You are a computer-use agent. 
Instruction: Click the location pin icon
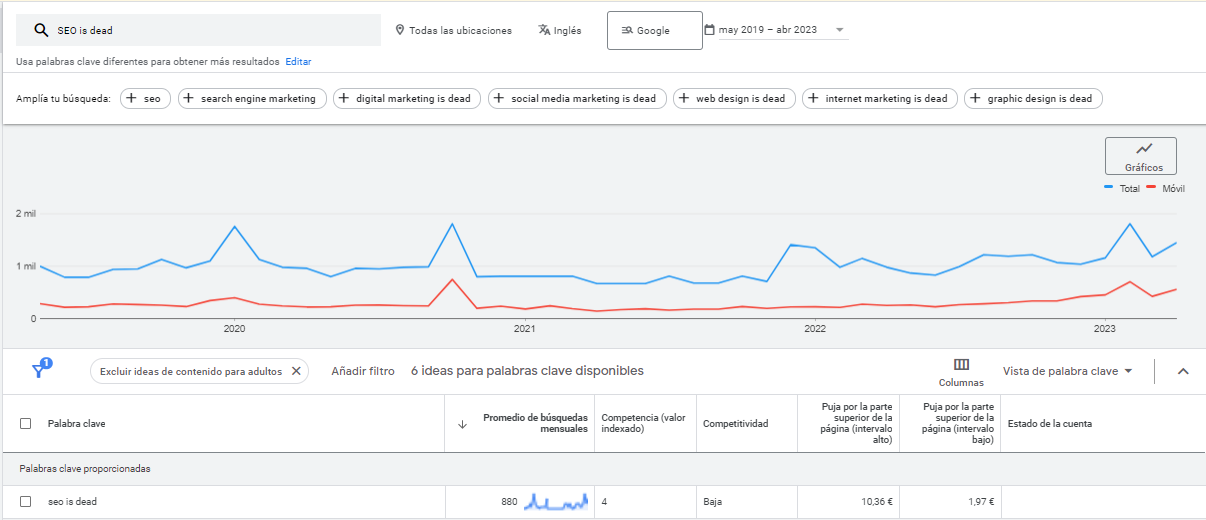[x=400, y=30]
